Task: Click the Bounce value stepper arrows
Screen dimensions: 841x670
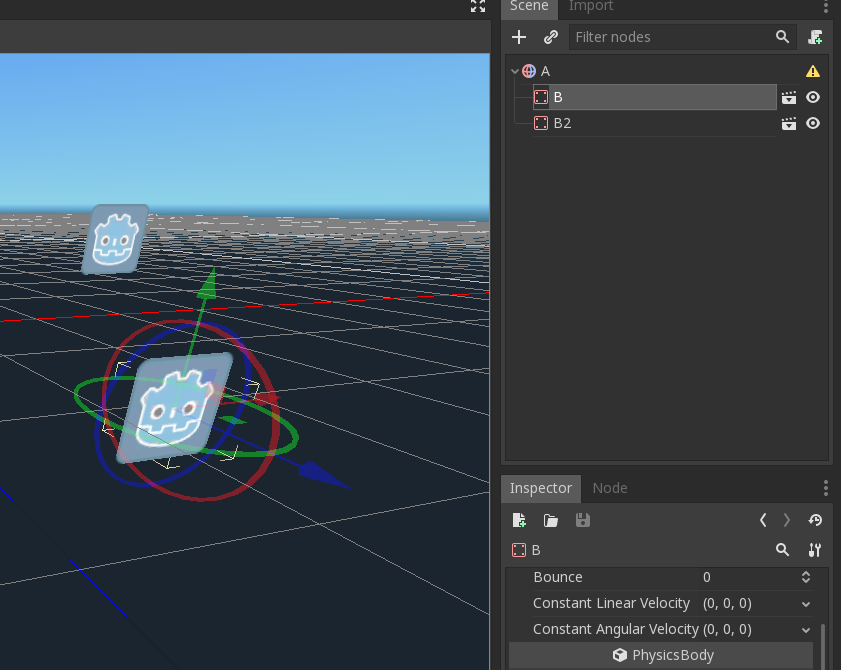Action: (x=805, y=577)
